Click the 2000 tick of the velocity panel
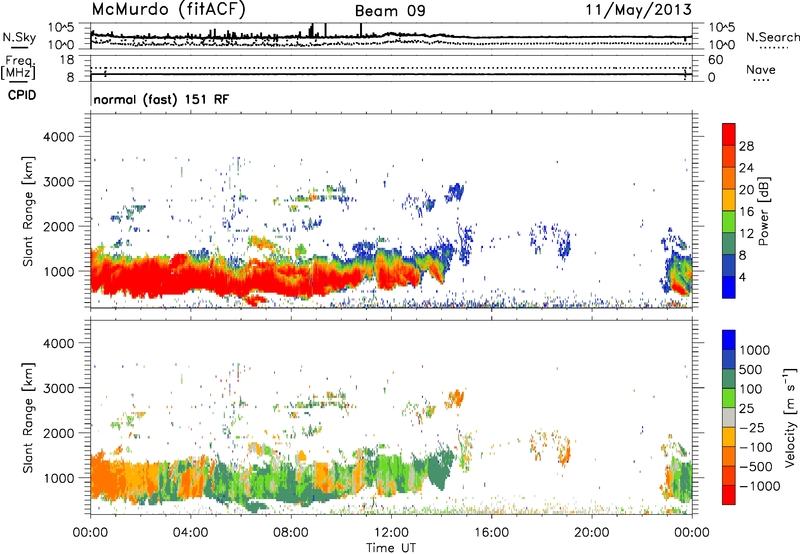 tap(58, 433)
